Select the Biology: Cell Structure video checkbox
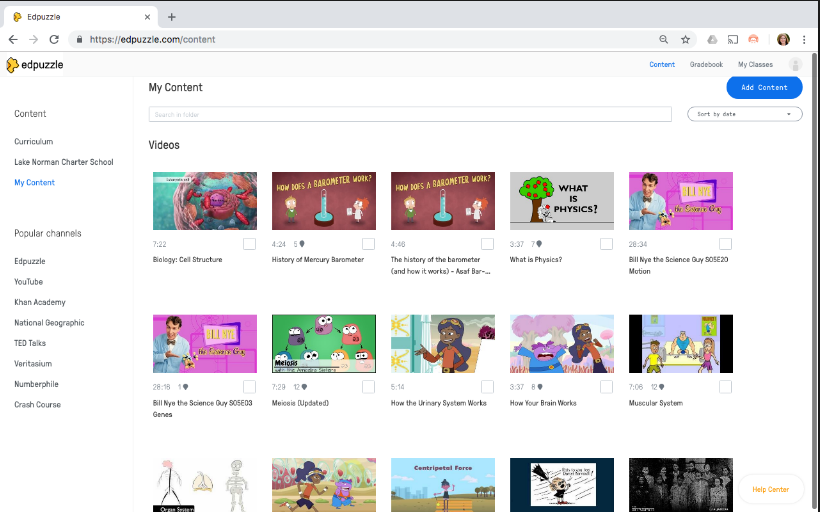The image size is (820, 512). pyautogui.click(x=249, y=244)
